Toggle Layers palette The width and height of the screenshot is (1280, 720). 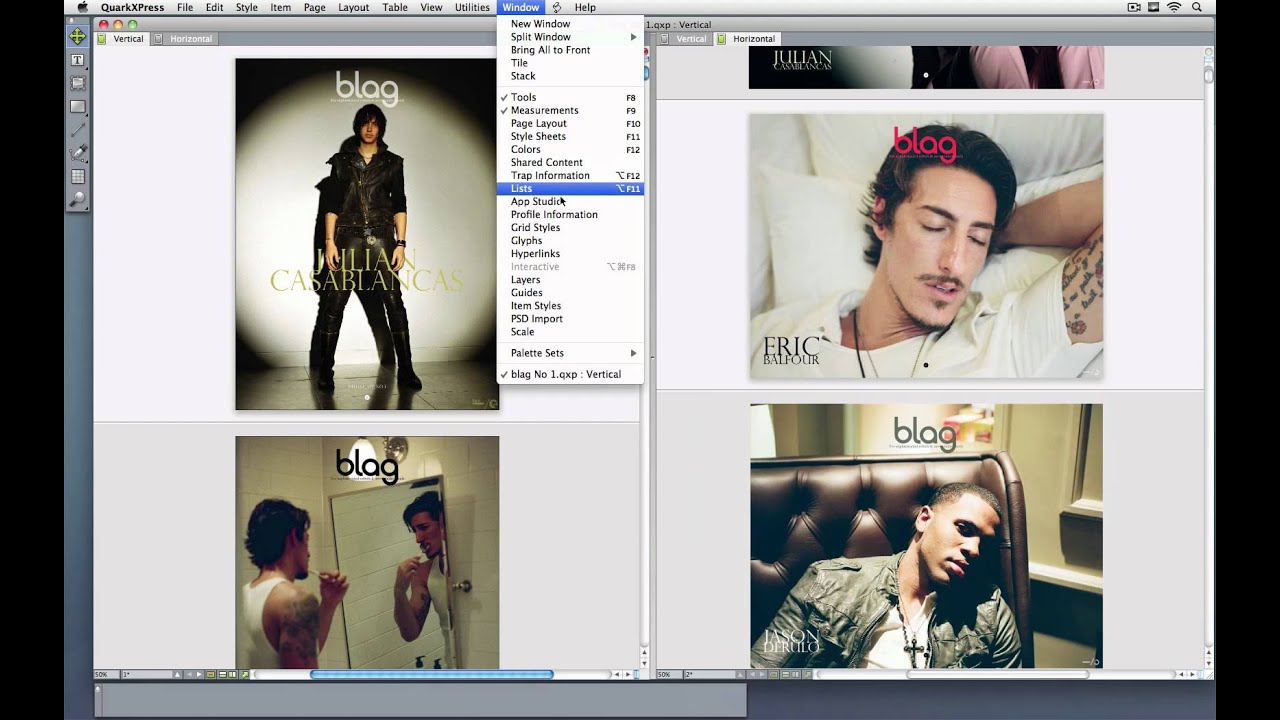tap(570, 280)
